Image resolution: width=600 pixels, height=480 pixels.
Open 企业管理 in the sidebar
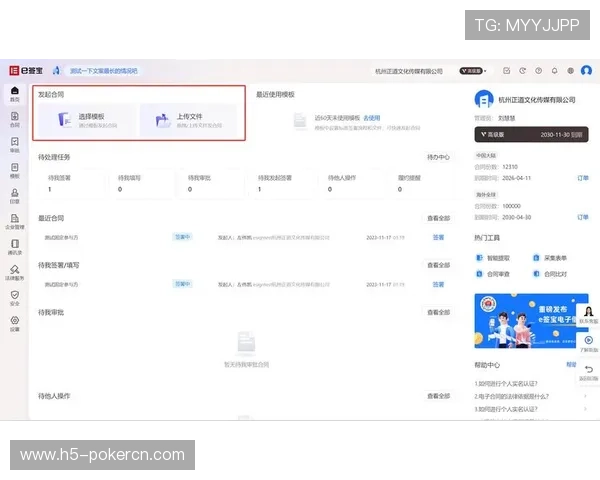[x=15, y=222]
